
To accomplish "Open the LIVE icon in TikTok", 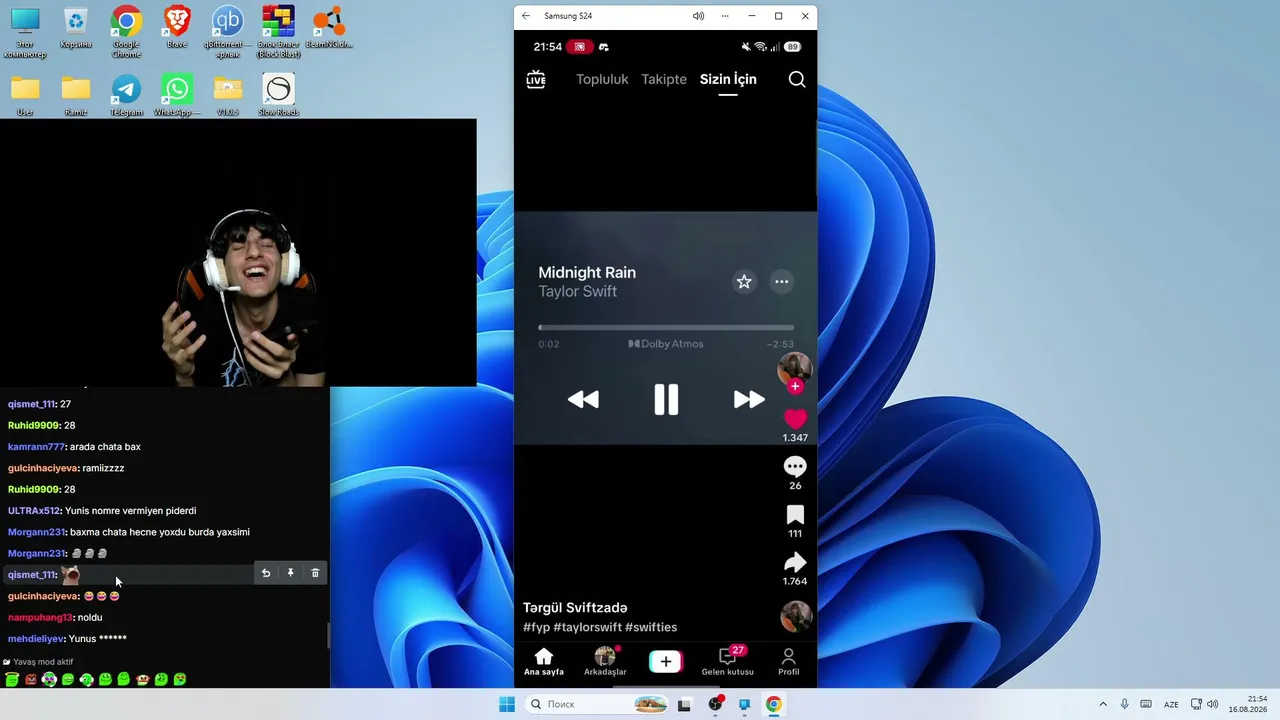I will point(536,80).
